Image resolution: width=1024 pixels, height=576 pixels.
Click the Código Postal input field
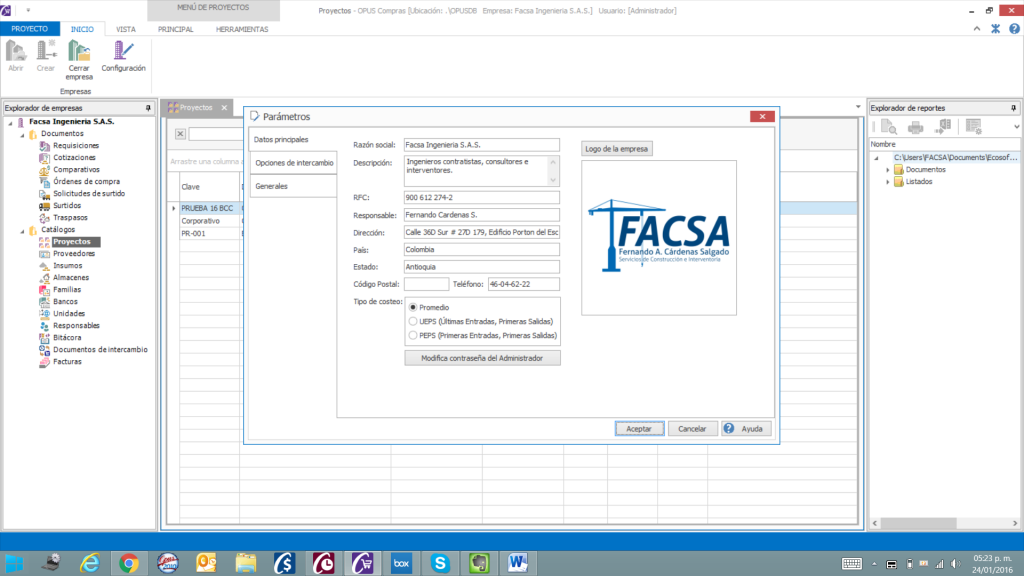tap(426, 285)
